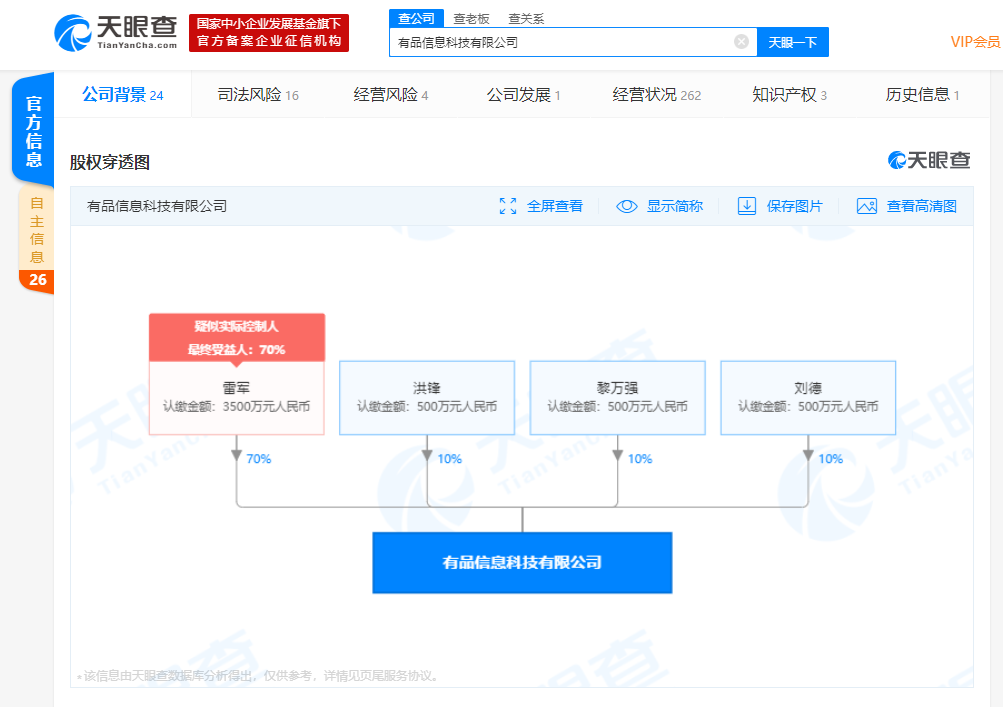Clear search text with the X icon

coord(740,41)
